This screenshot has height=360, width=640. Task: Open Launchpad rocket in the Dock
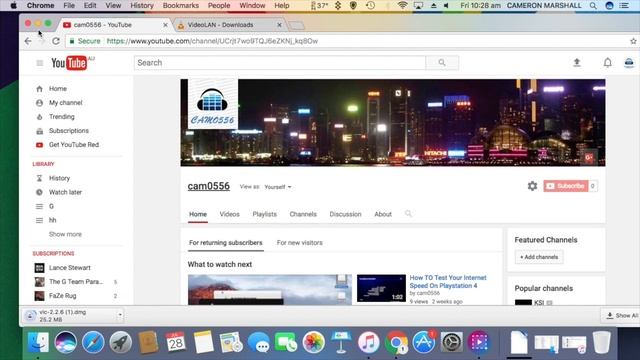[120, 342]
